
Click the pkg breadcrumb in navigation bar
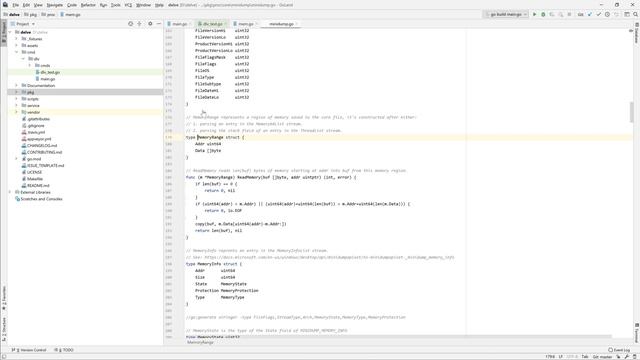tap(31, 14)
